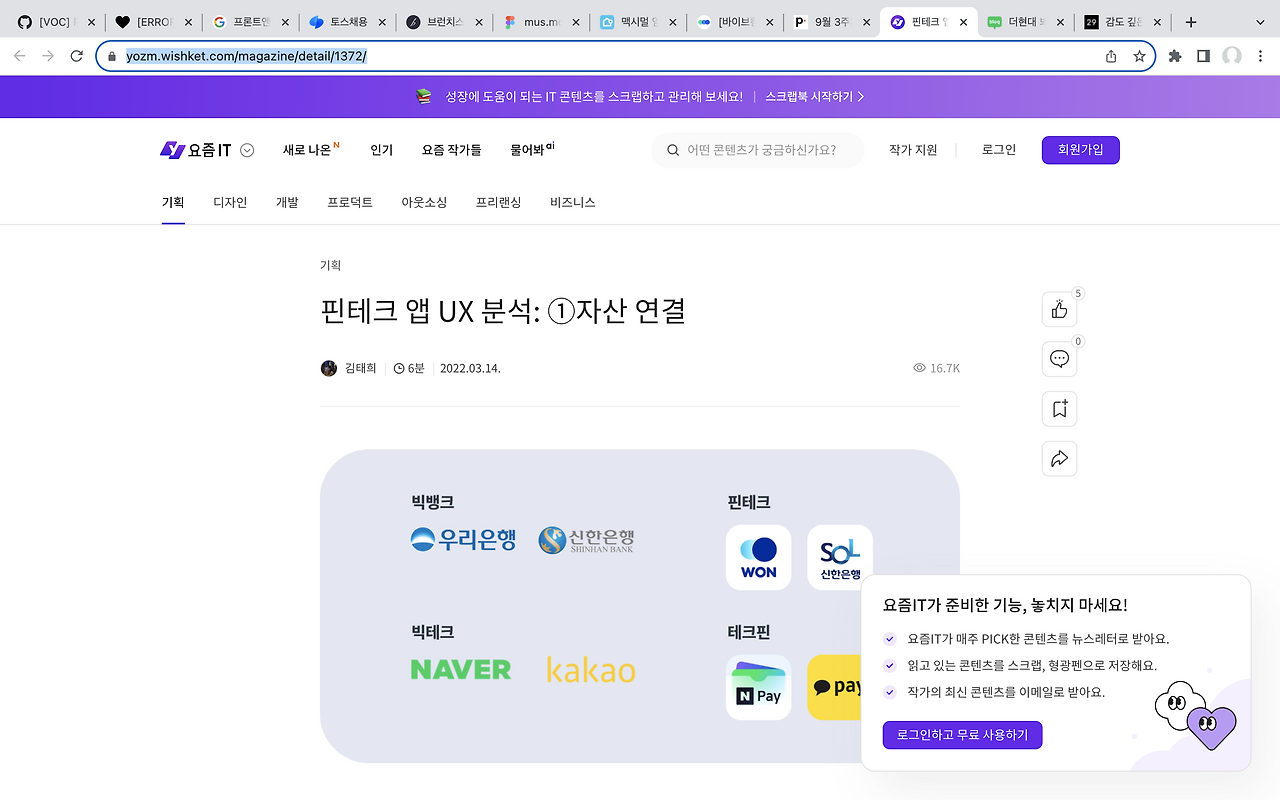Viewport: 1280px width, 800px height.
Task: Open the Chrome profile avatar
Action: click(1232, 56)
